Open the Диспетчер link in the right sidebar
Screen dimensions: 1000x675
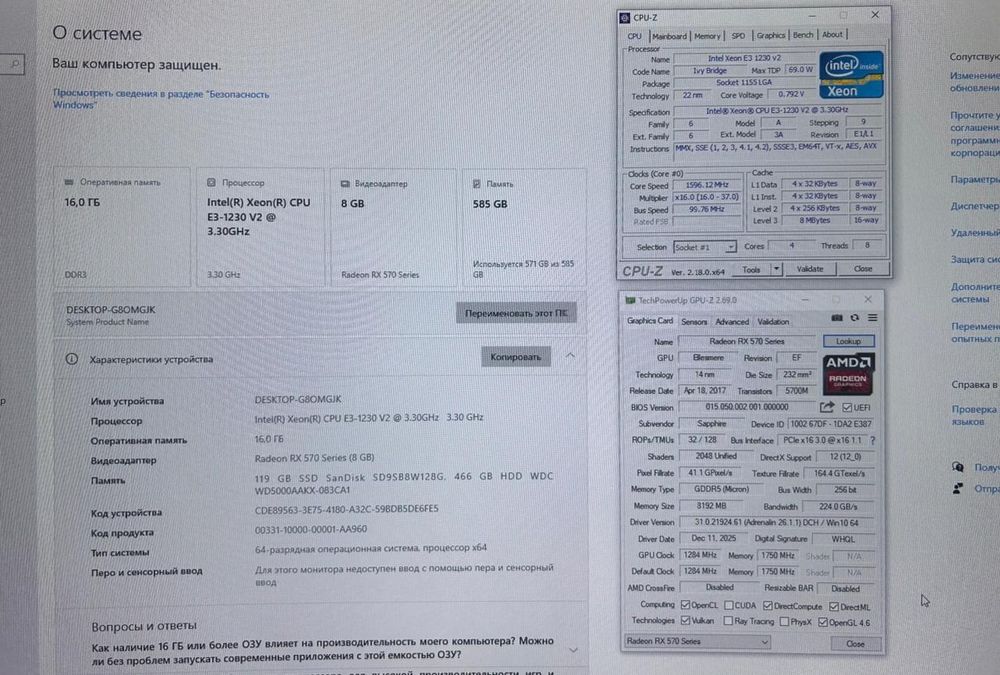[974, 206]
